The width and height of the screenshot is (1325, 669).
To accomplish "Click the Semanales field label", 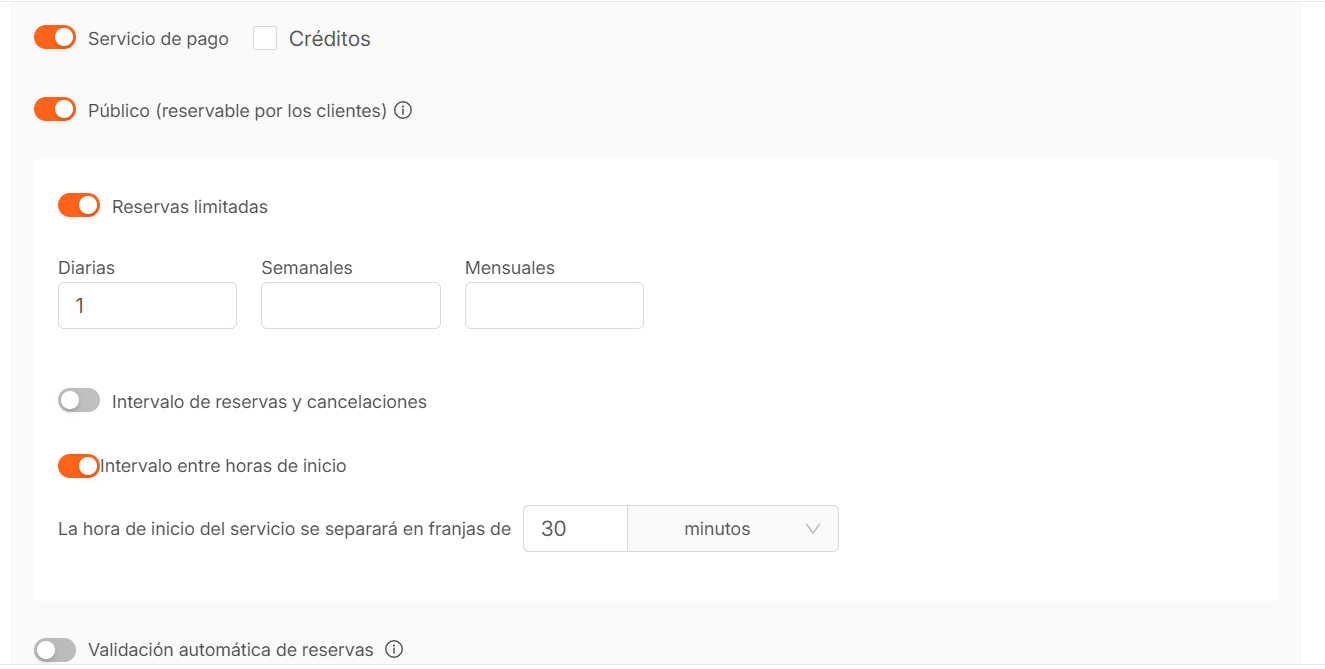I will pyautogui.click(x=307, y=268).
